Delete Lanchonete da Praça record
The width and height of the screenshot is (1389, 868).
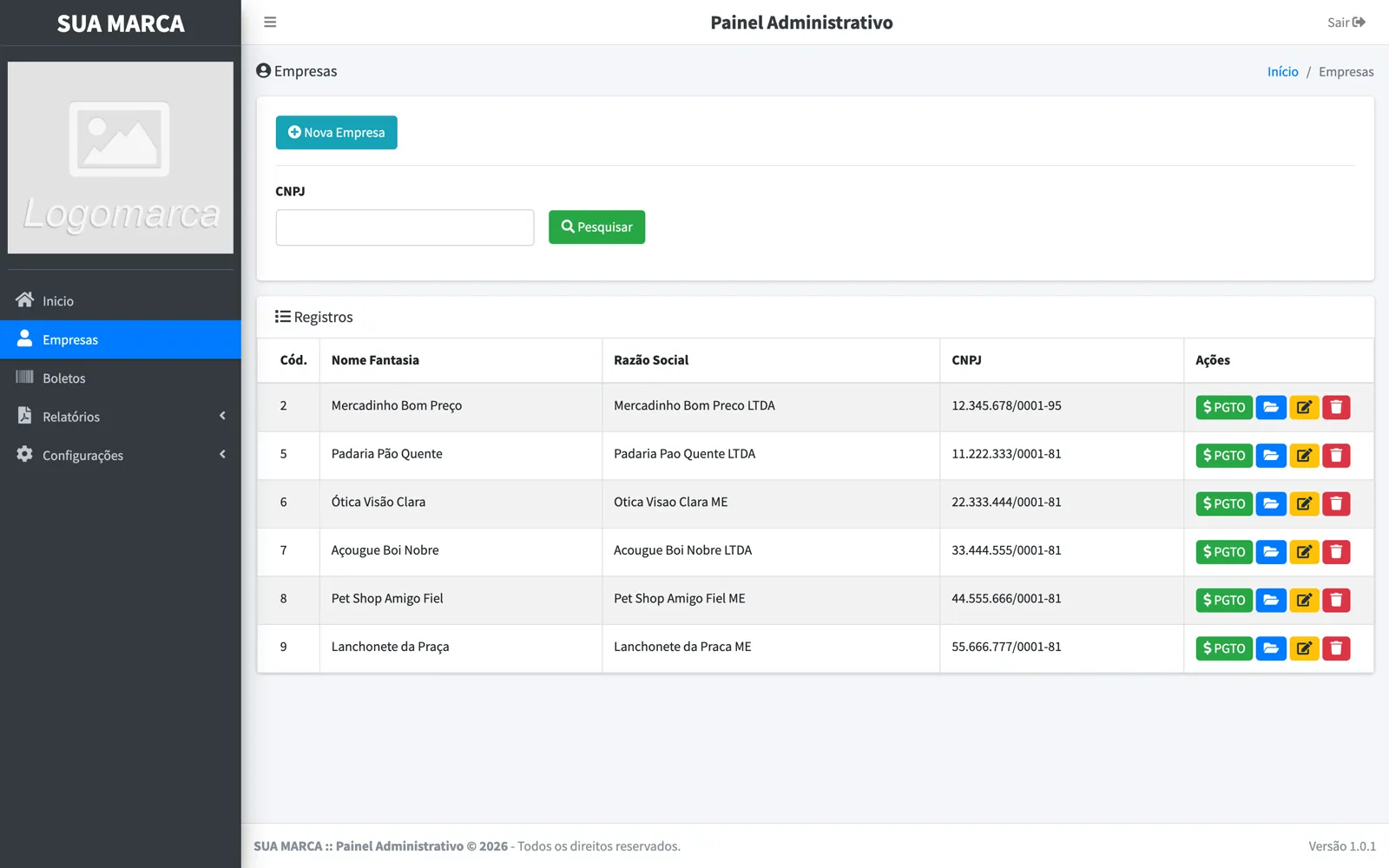pos(1336,648)
